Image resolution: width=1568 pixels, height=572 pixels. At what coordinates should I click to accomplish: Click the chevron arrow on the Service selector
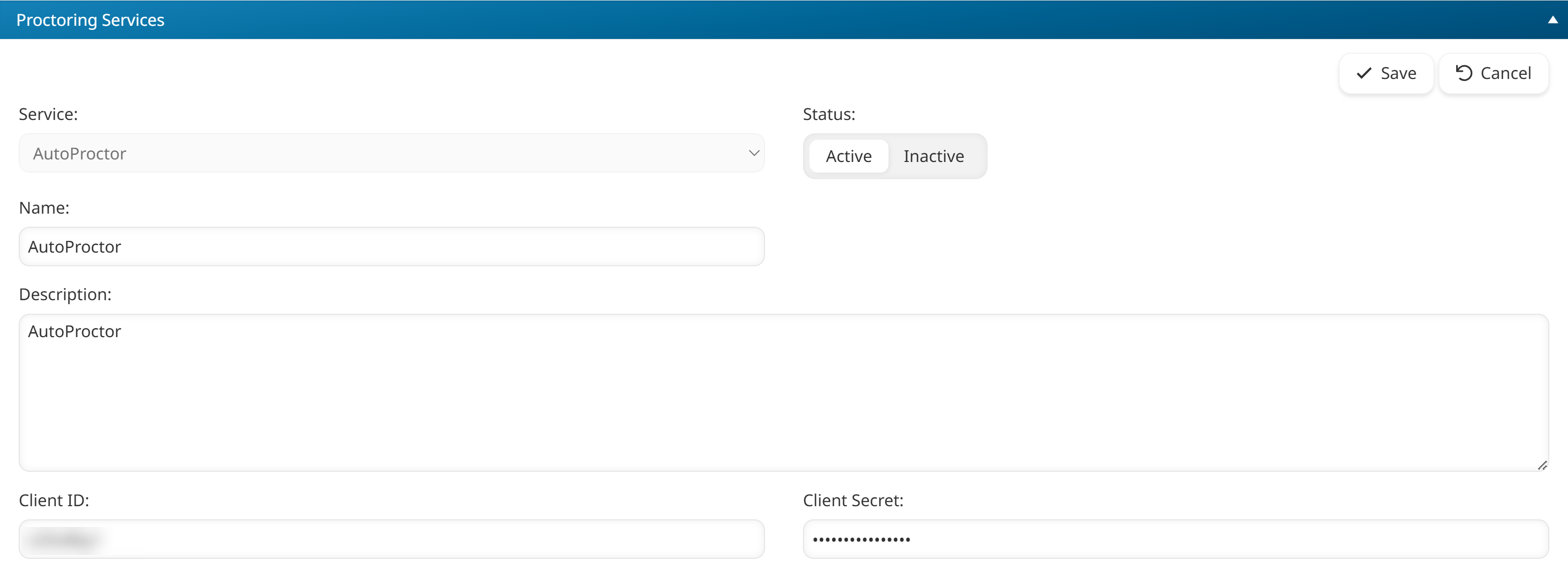(x=753, y=153)
